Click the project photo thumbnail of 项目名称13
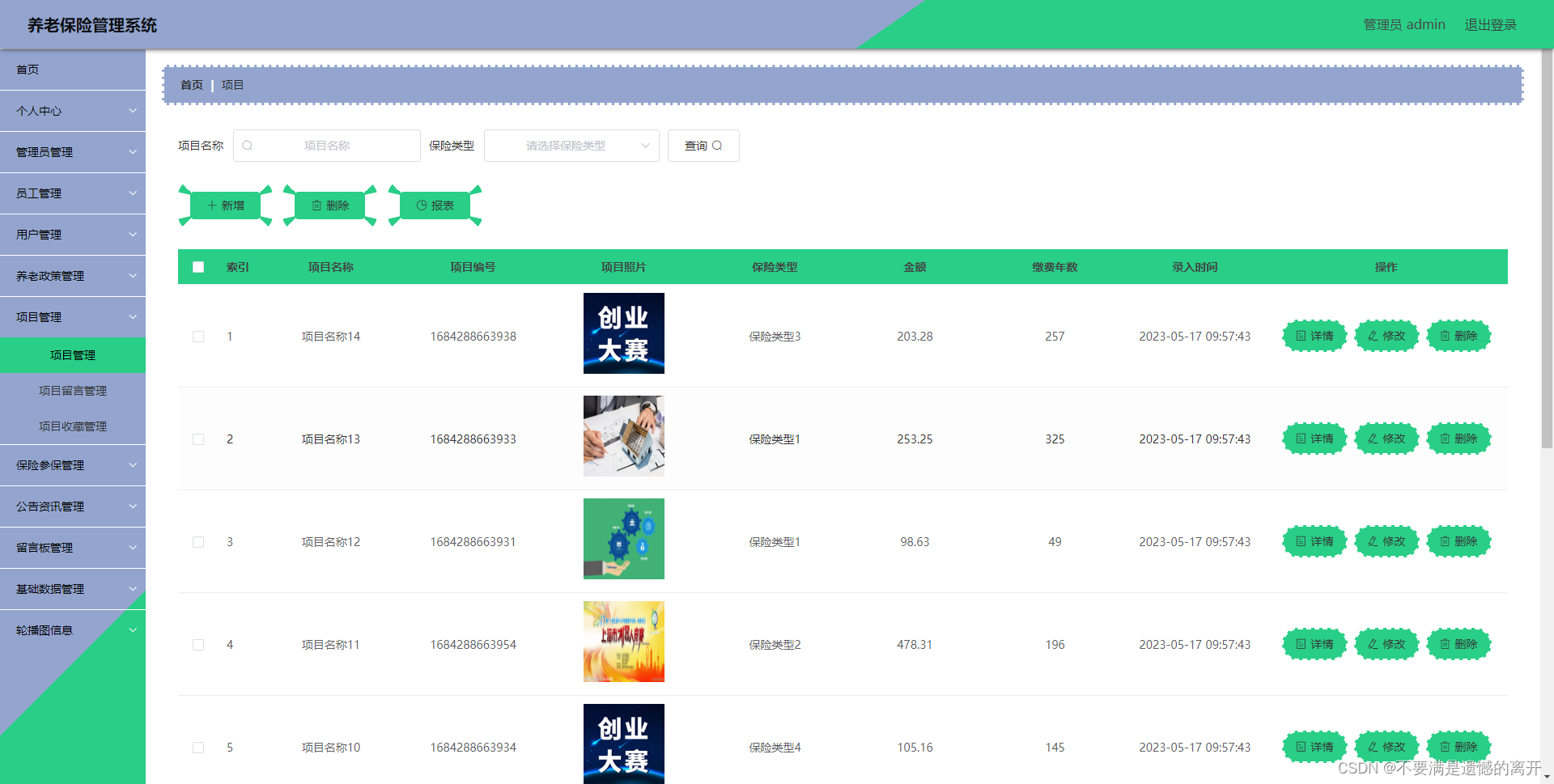The image size is (1554, 784). click(623, 436)
